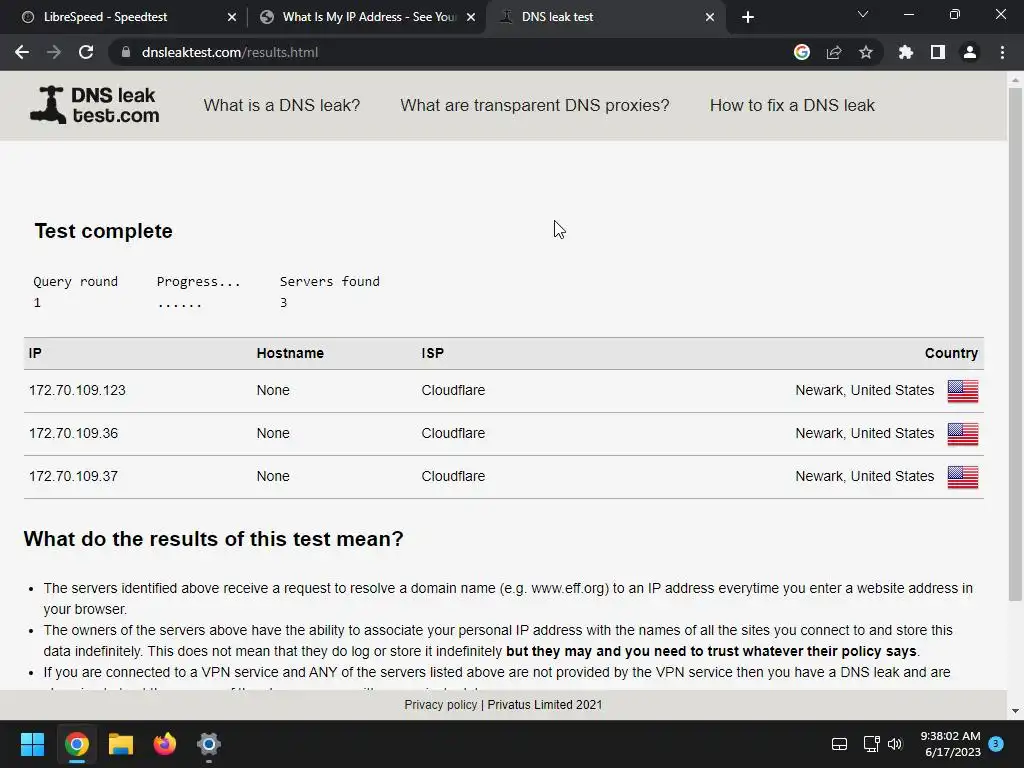Open the Extensions puzzle icon
The width and height of the screenshot is (1024, 768).
(906, 52)
